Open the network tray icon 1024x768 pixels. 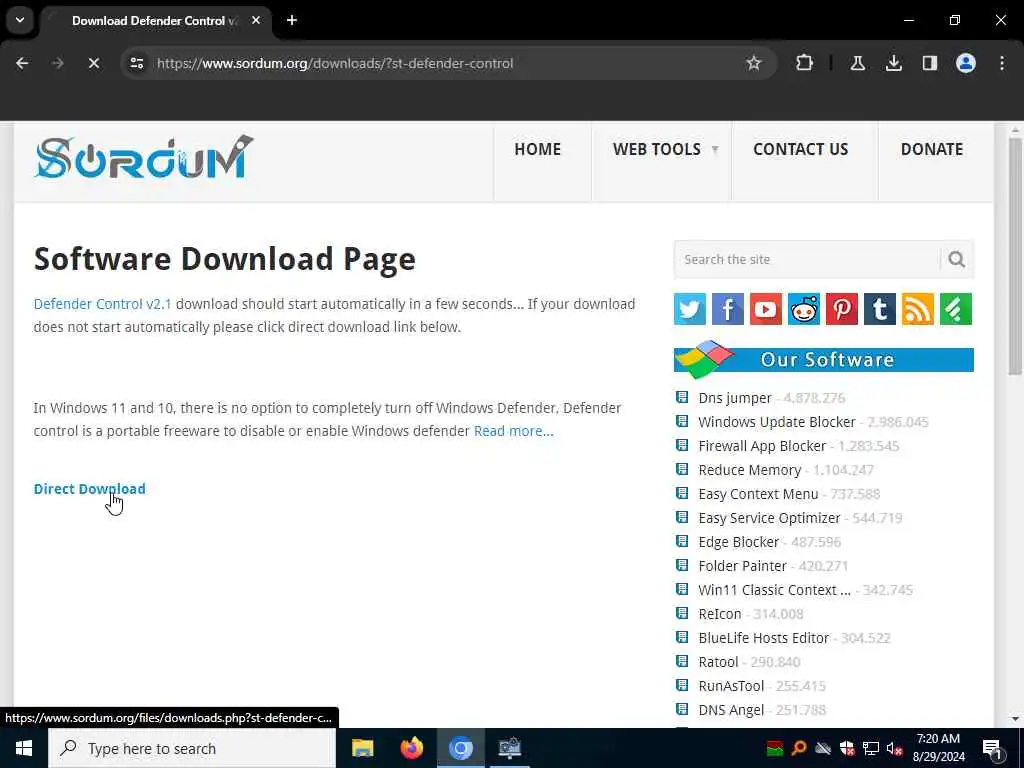pos(871,748)
